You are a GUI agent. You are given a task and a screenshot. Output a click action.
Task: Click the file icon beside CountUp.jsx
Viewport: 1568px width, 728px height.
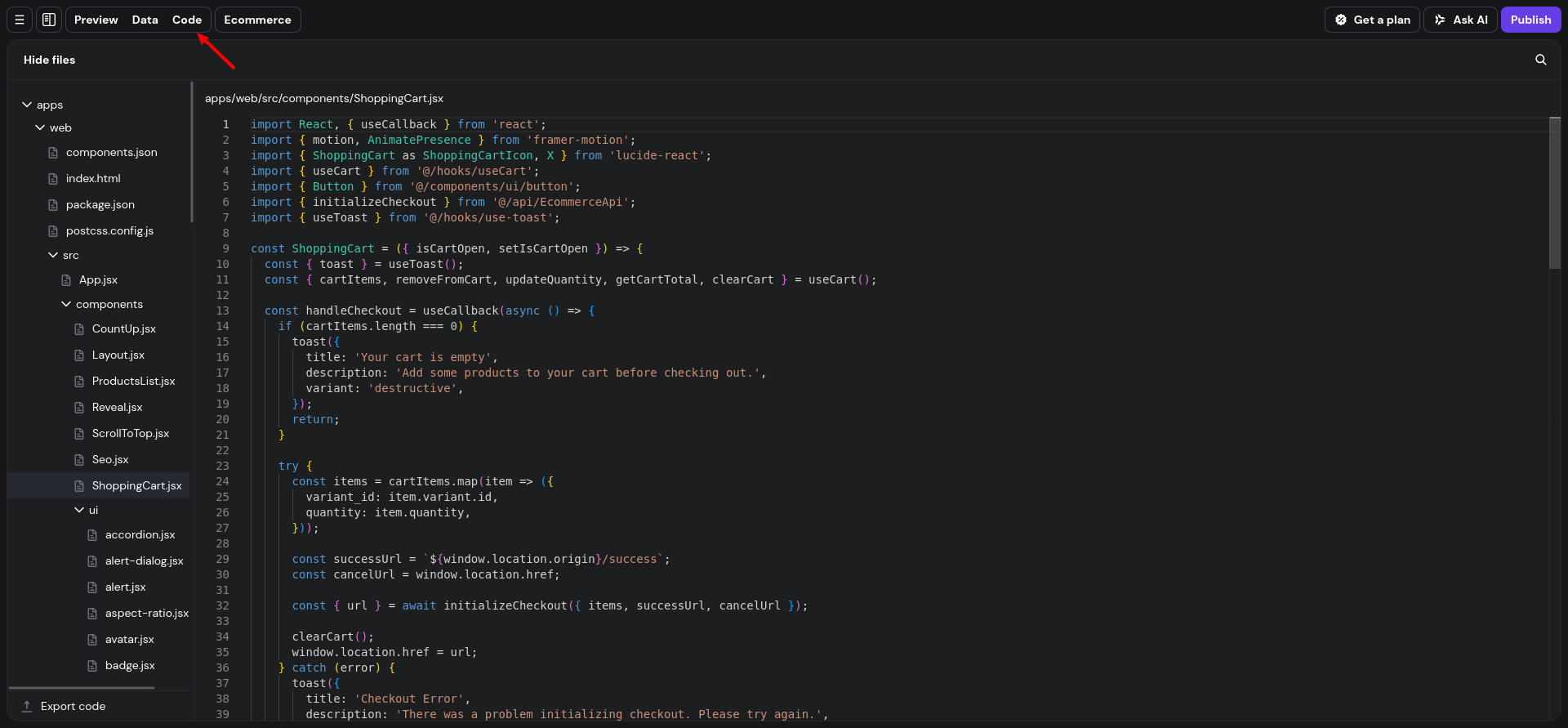coord(79,329)
